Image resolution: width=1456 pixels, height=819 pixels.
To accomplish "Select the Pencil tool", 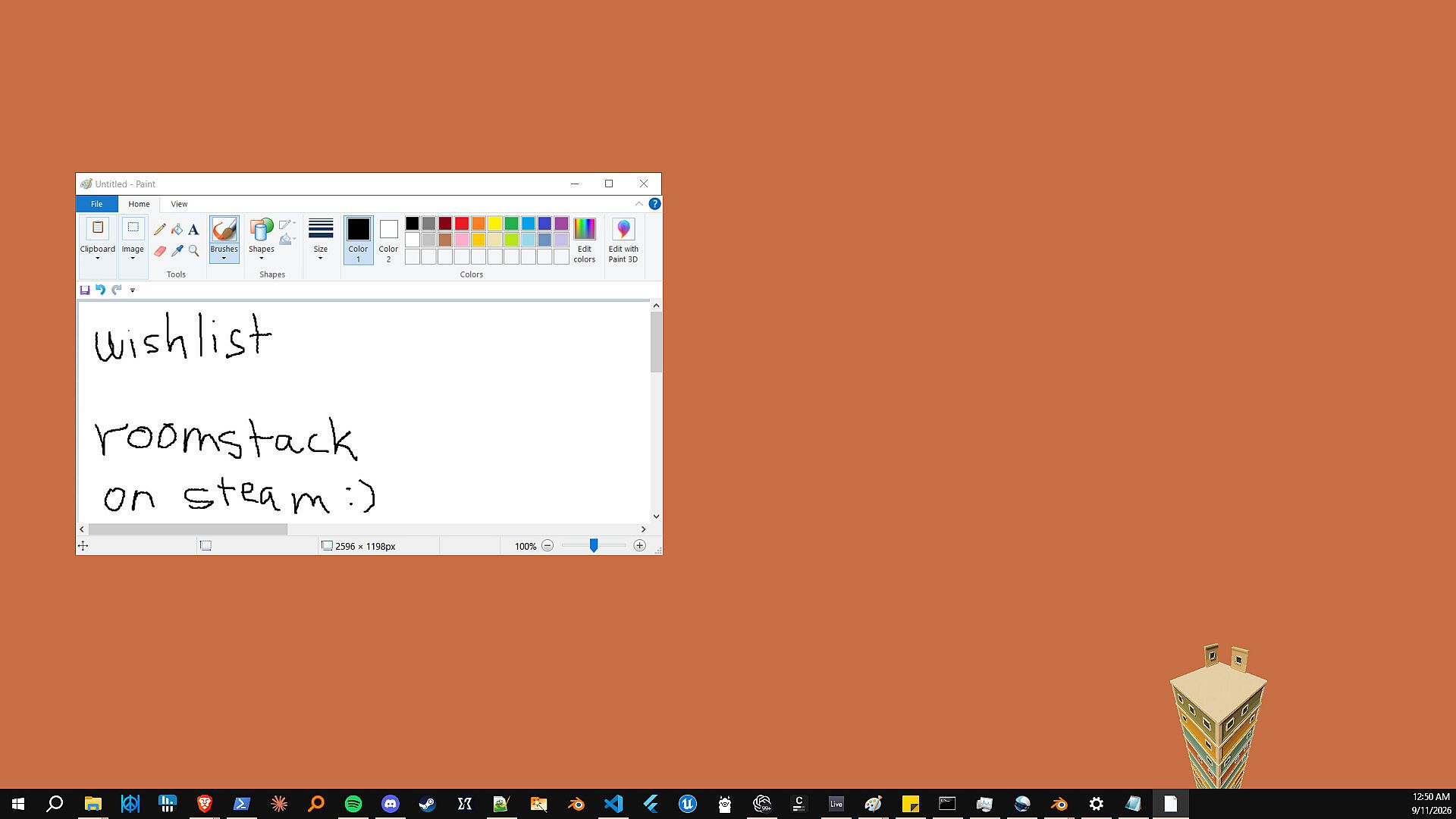I will tap(160, 229).
